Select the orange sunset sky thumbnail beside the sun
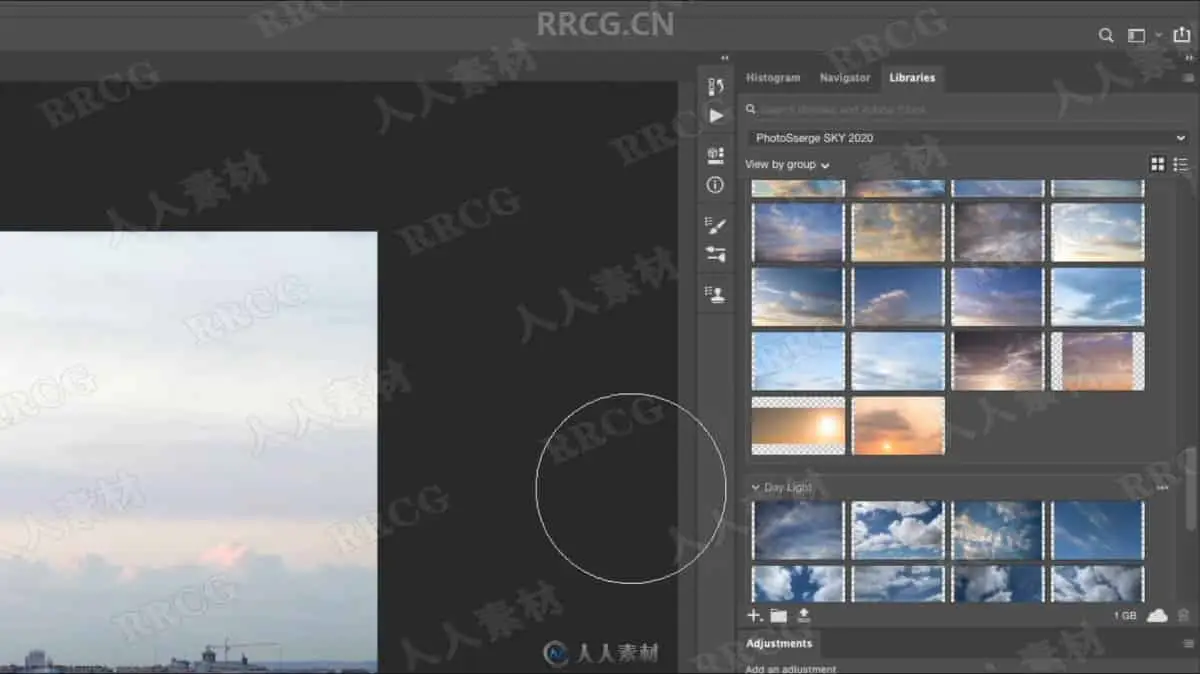Image resolution: width=1200 pixels, height=674 pixels. (x=898, y=426)
